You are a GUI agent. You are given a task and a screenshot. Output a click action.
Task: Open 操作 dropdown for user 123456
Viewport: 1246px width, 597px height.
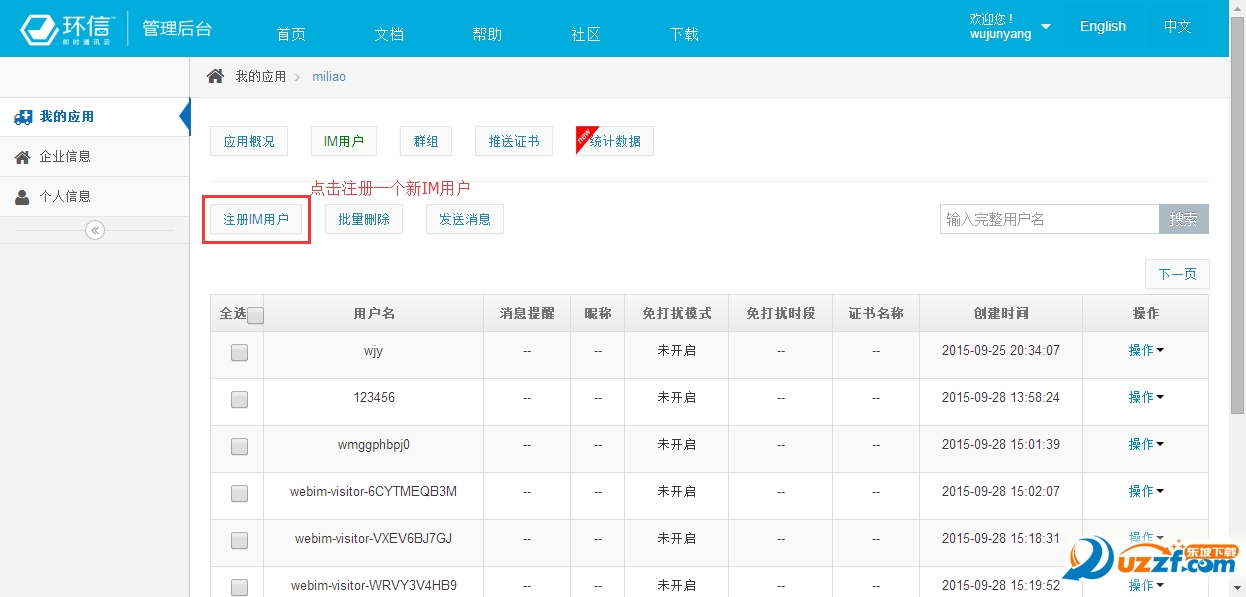click(1146, 397)
